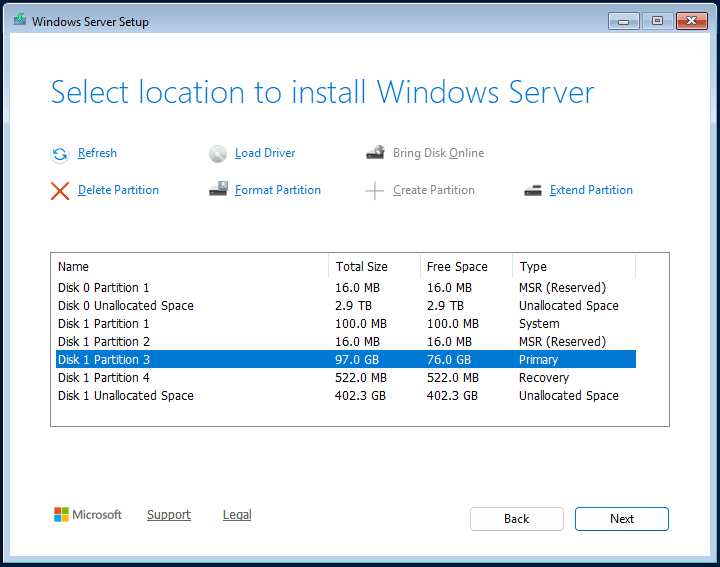Click the 522.0 MB total size cell
720x567 pixels.
[360, 377]
